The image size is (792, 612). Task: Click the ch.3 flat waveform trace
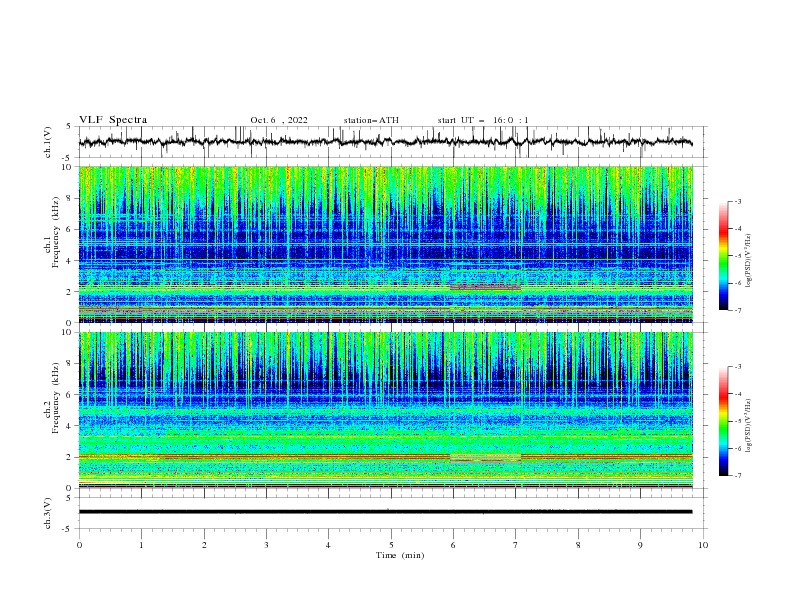click(x=385, y=512)
